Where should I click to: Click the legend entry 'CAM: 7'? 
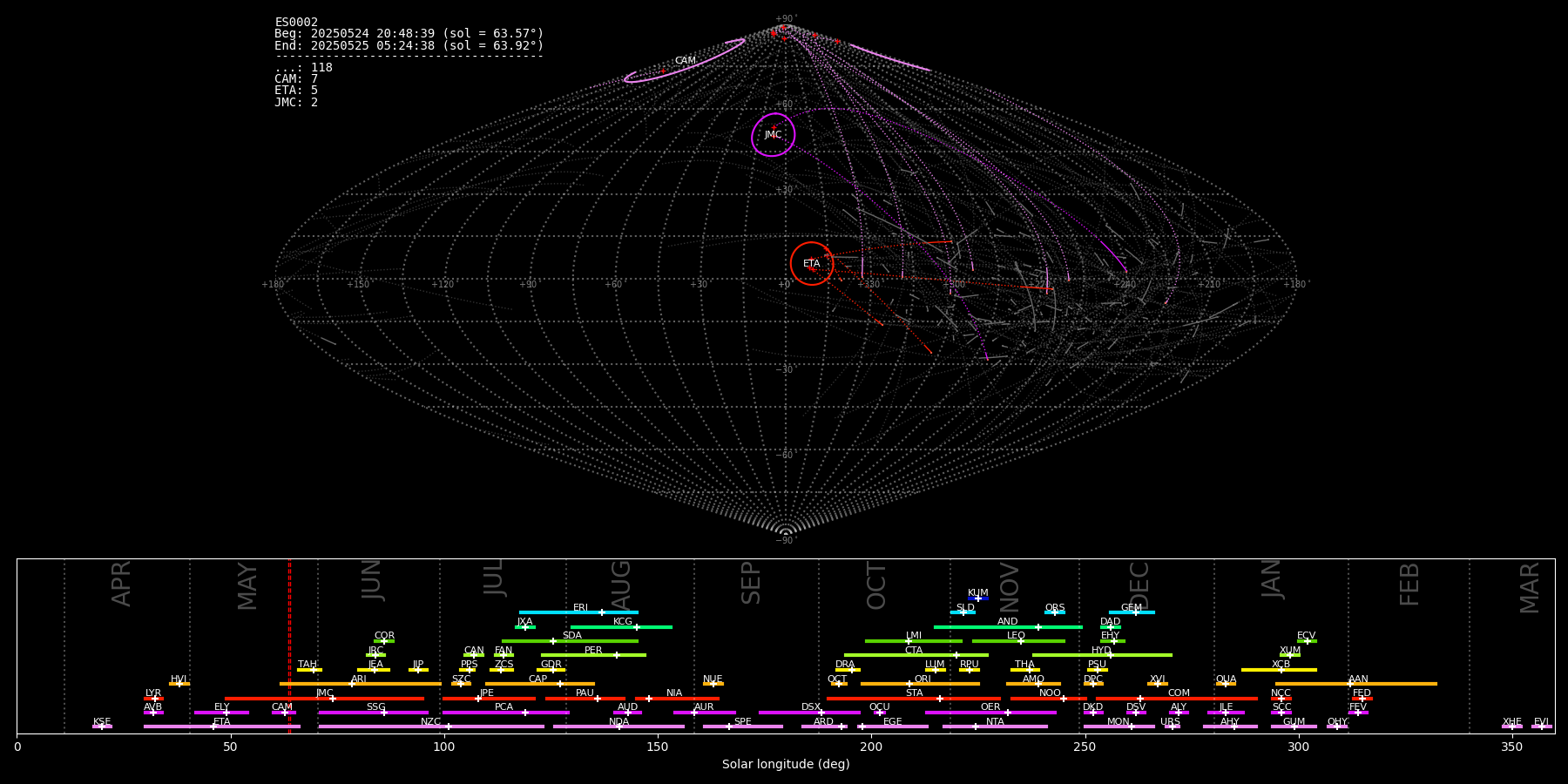point(296,79)
